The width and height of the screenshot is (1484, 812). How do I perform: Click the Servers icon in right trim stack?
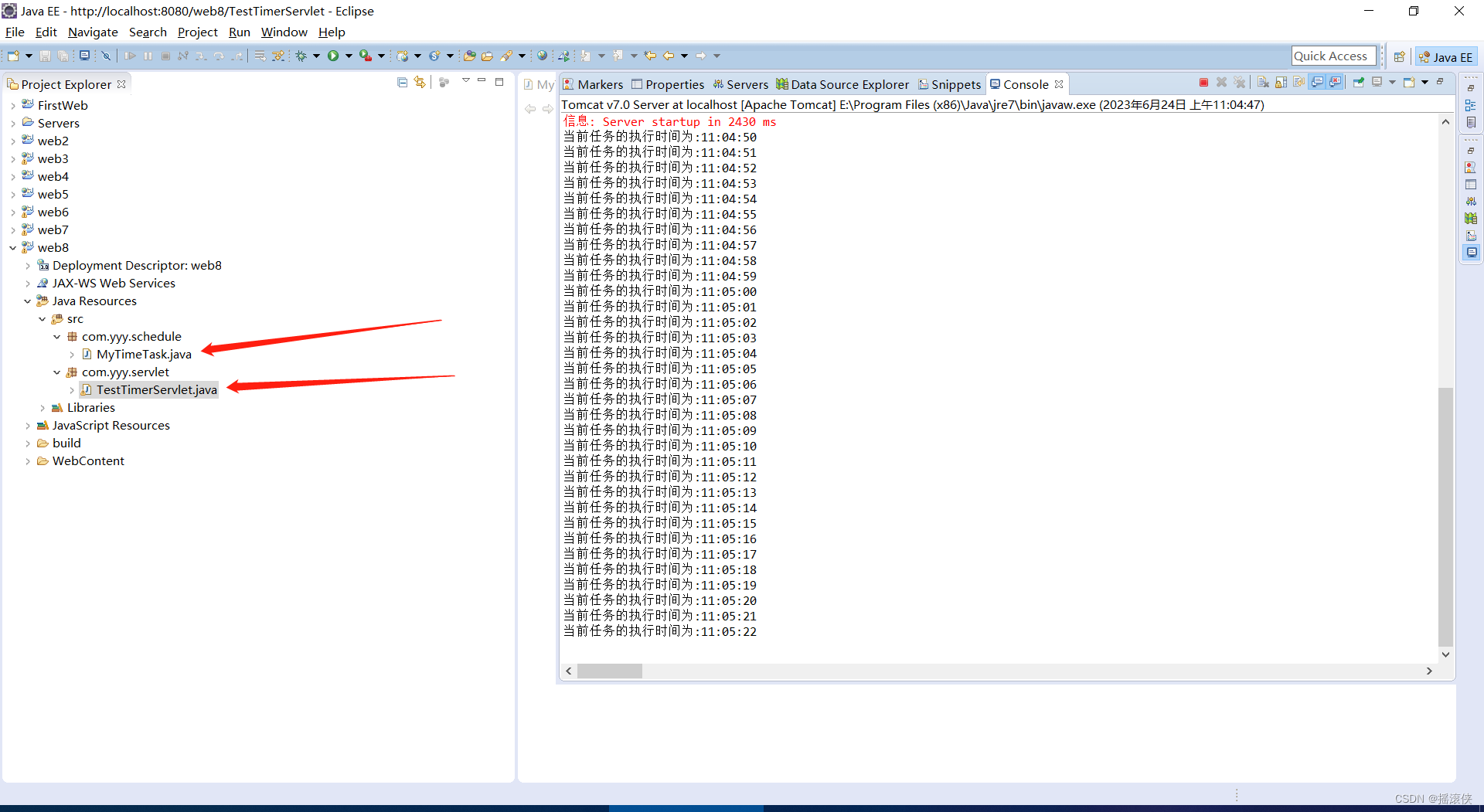(x=1470, y=201)
